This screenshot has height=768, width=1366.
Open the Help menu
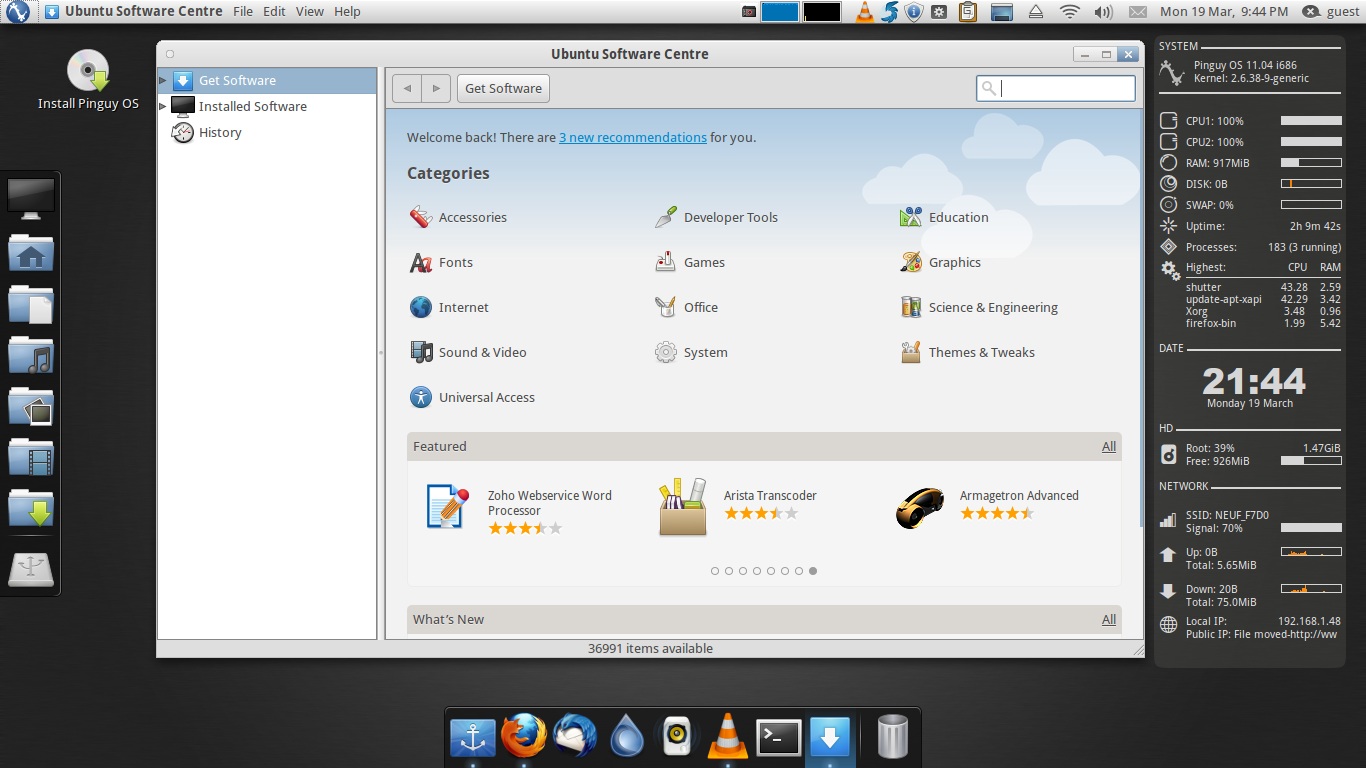pos(347,12)
